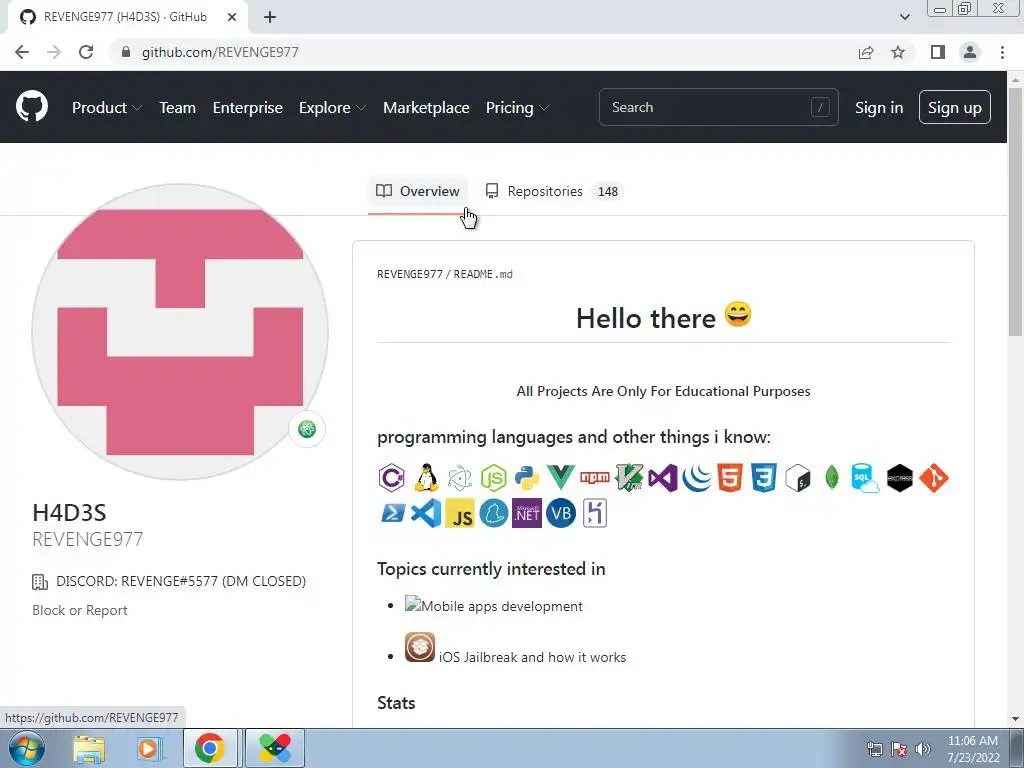The height and width of the screenshot is (768, 1024).
Task: Open File Explorer from the taskbar
Action: 89,748
